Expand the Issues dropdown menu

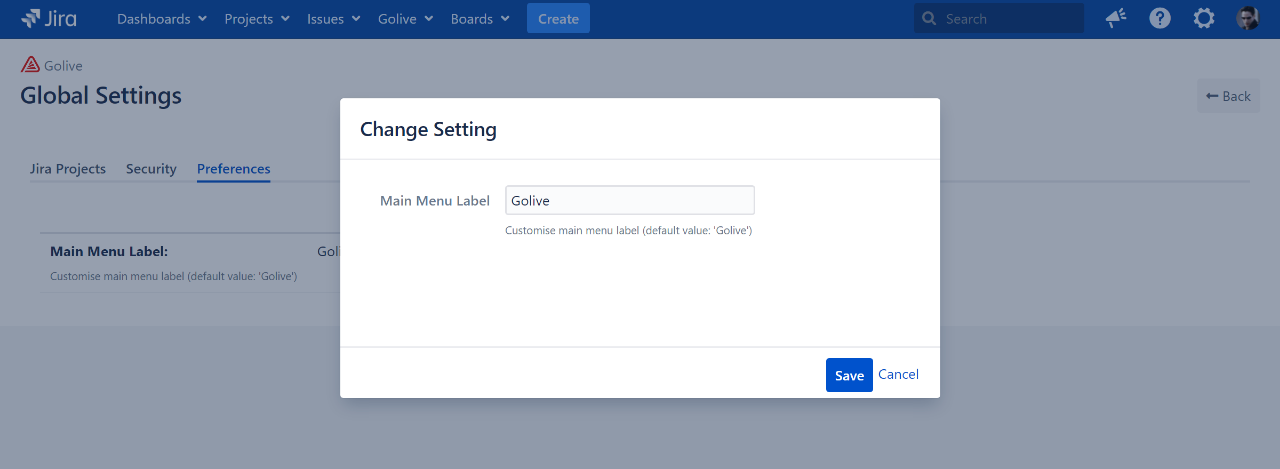[x=334, y=19]
